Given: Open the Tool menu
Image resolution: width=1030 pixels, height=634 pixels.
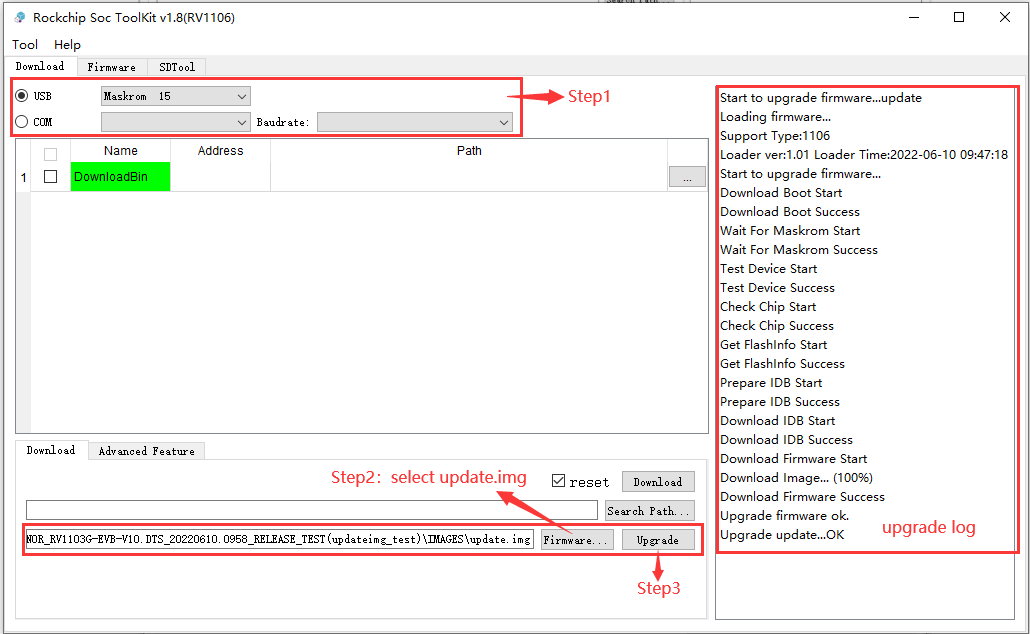Looking at the screenshot, I should (25, 44).
